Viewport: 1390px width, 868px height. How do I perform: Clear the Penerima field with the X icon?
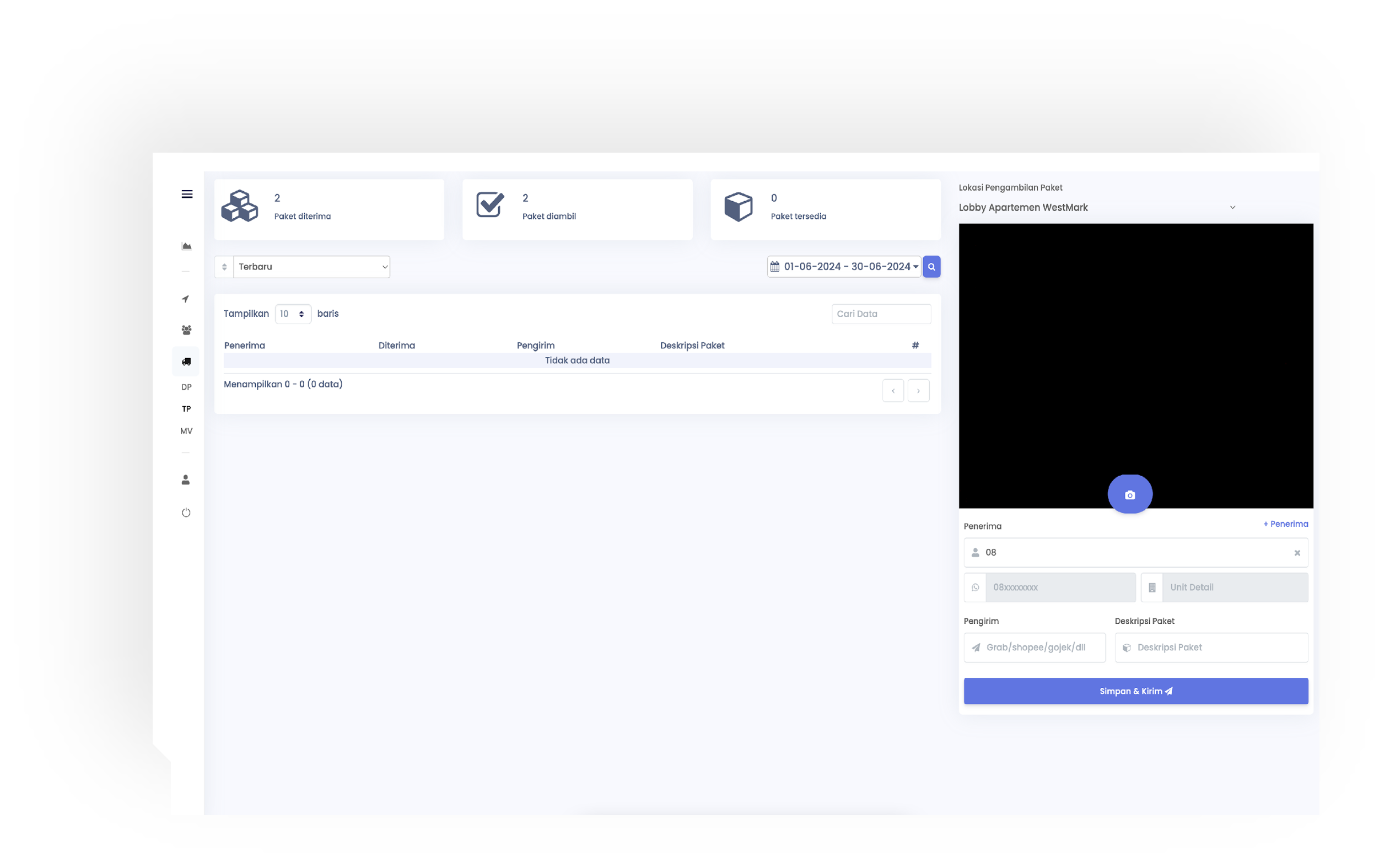pyautogui.click(x=1296, y=553)
